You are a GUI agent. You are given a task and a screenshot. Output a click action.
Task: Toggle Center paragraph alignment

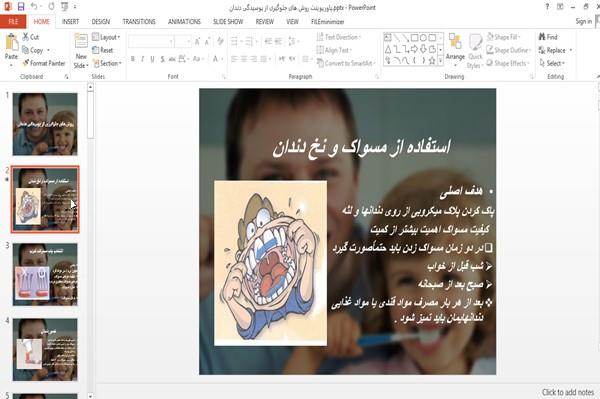244,59
